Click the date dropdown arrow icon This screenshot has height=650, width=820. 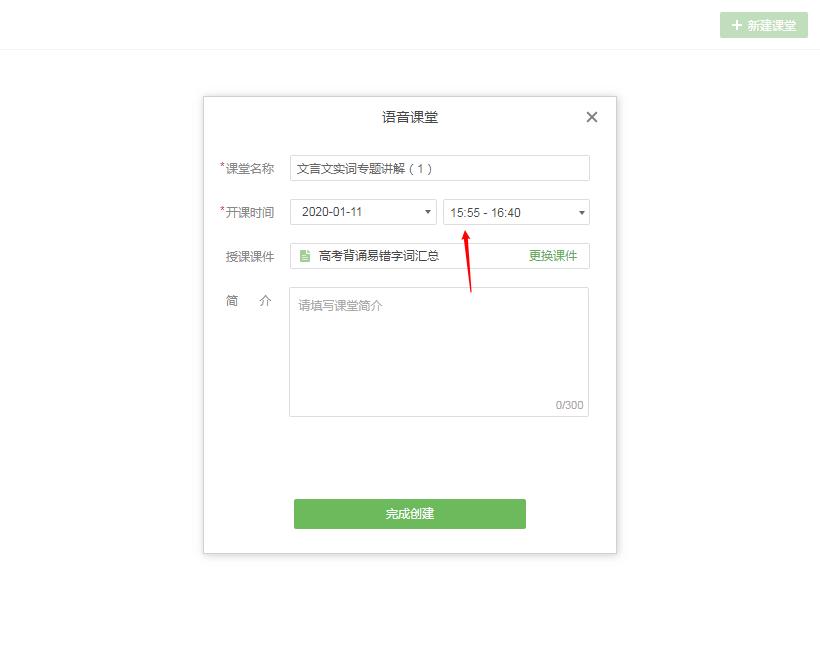pyautogui.click(x=428, y=212)
